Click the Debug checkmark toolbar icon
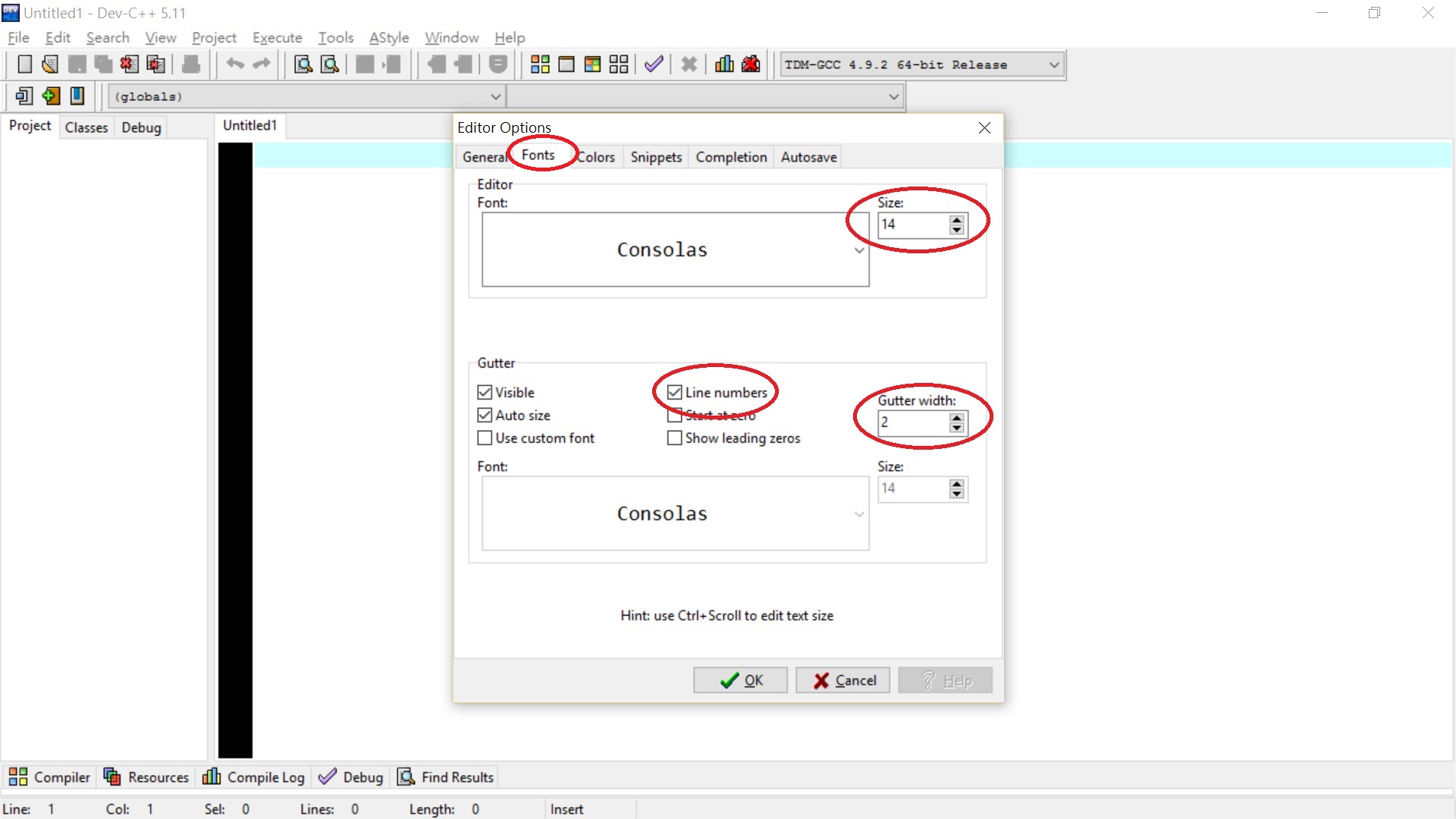 click(654, 64)
